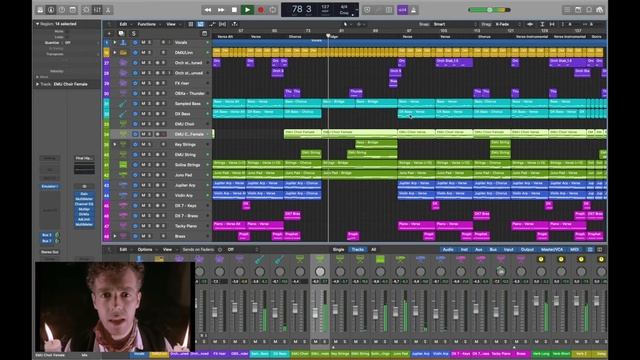Filter mixer by Master/VCA strips
640x360 pixels.
tap(552, 249)
